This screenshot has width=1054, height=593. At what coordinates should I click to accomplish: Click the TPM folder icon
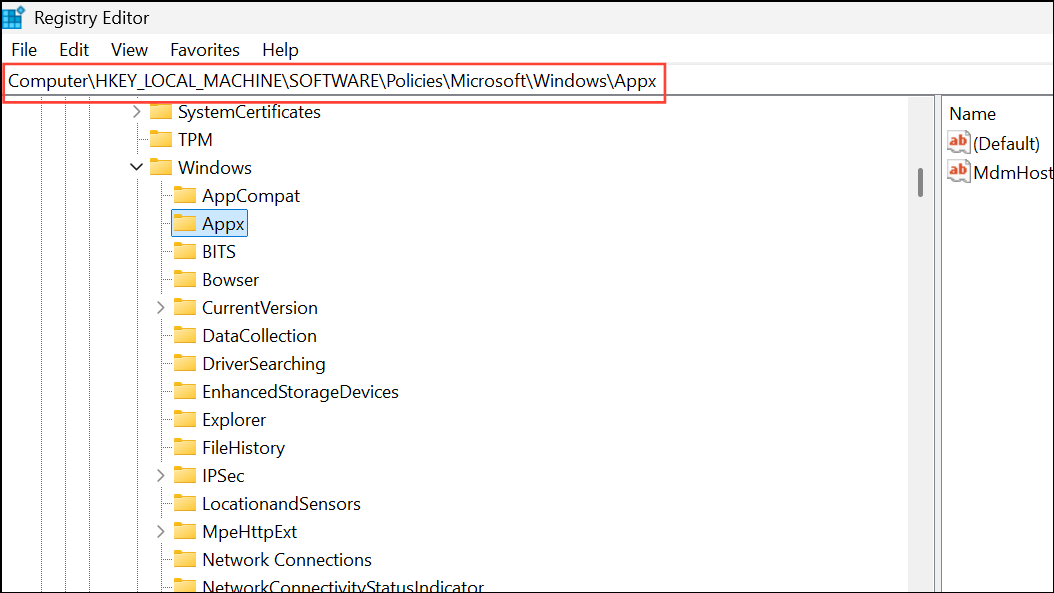click(161, 139)
